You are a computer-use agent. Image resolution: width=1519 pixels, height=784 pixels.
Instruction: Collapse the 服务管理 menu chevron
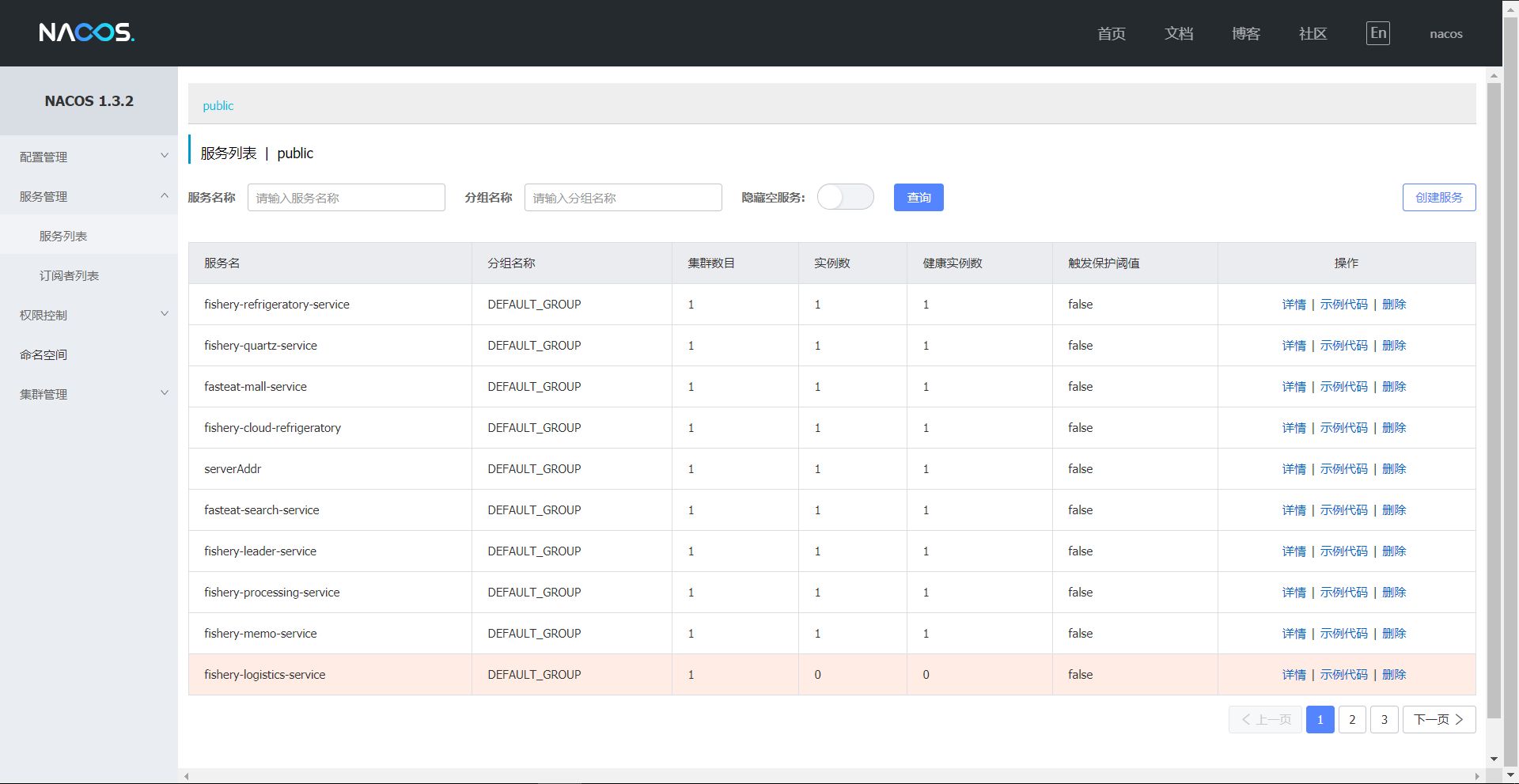(165, 195)
